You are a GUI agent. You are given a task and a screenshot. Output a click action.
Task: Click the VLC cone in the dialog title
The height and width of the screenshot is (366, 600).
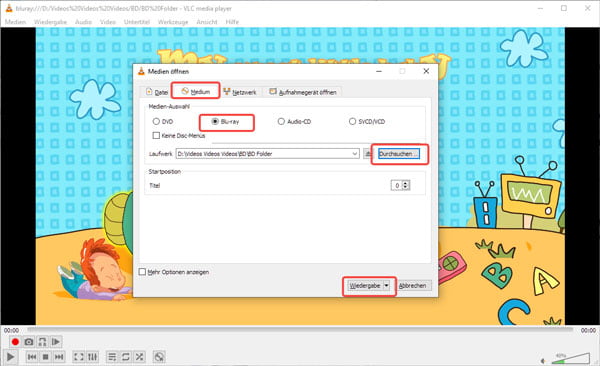(141, 71)
